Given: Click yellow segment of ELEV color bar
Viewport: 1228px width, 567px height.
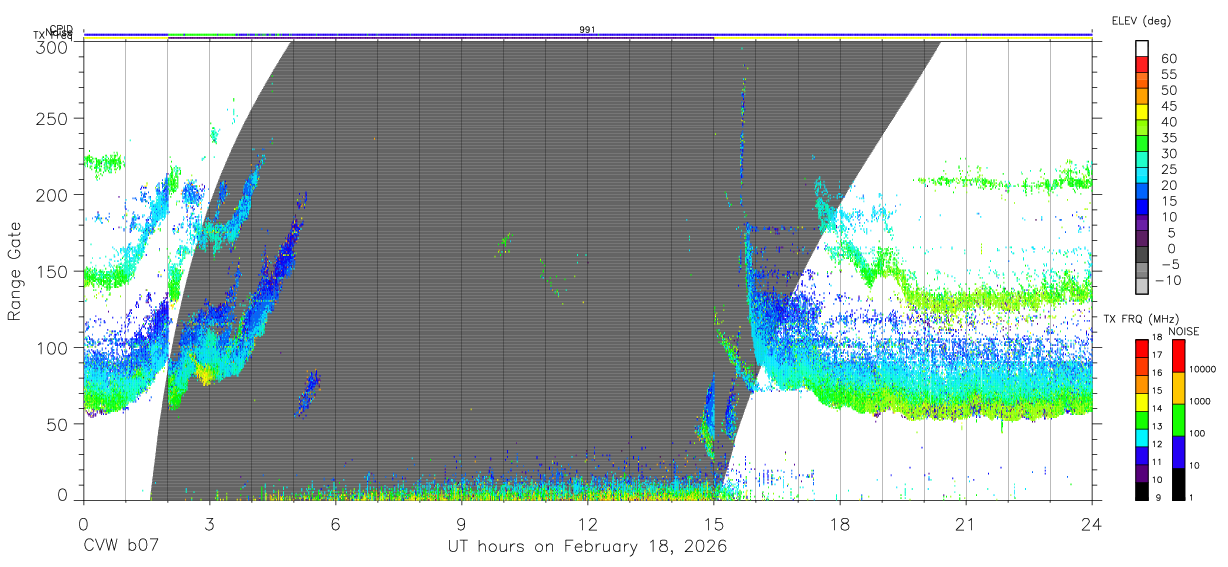Looking at the screenshot, I should tap(1142, 112).
